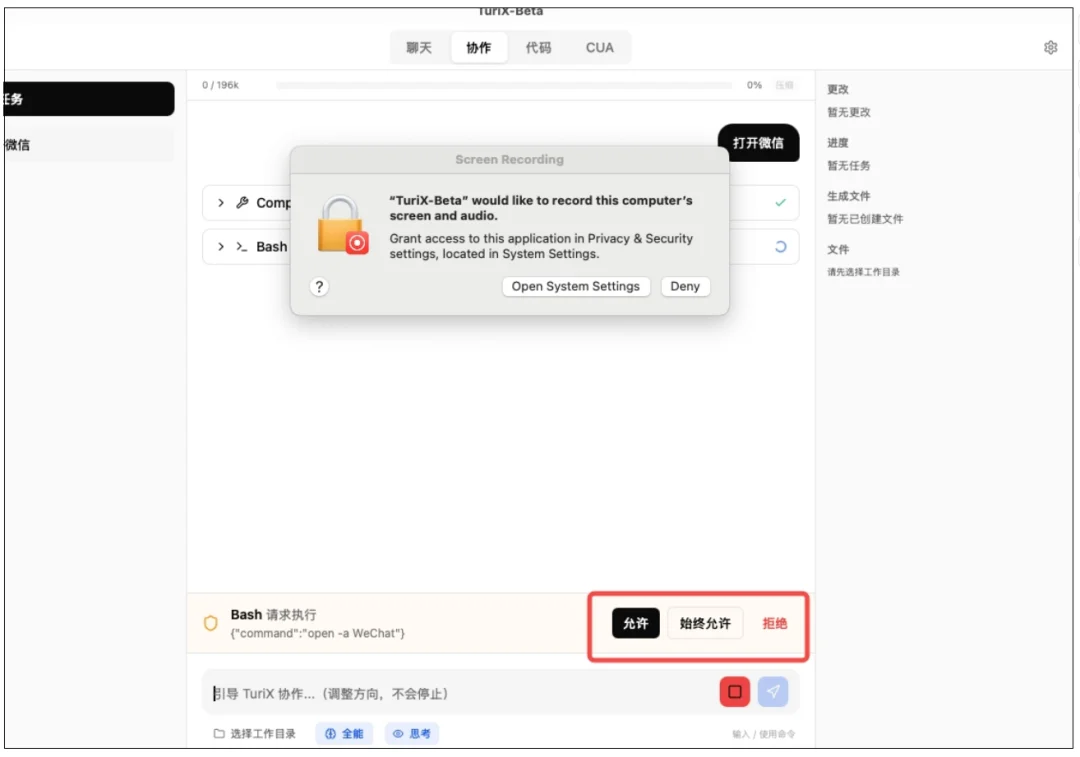The image size is (1080, 757).
Task: Open the settings gear at top right
Action: tap(1050, 47)
